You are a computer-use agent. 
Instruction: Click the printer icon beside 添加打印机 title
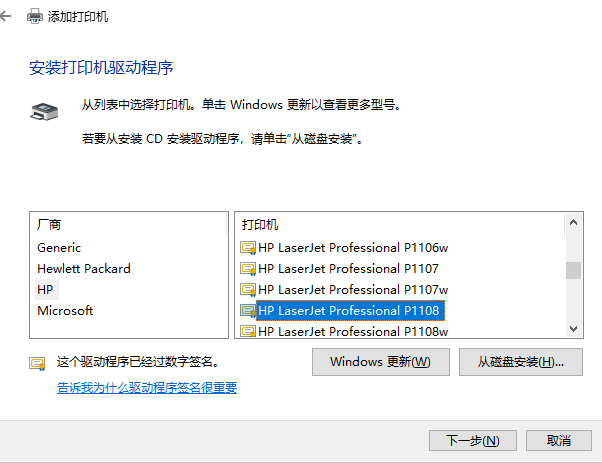tap(35, 17)
